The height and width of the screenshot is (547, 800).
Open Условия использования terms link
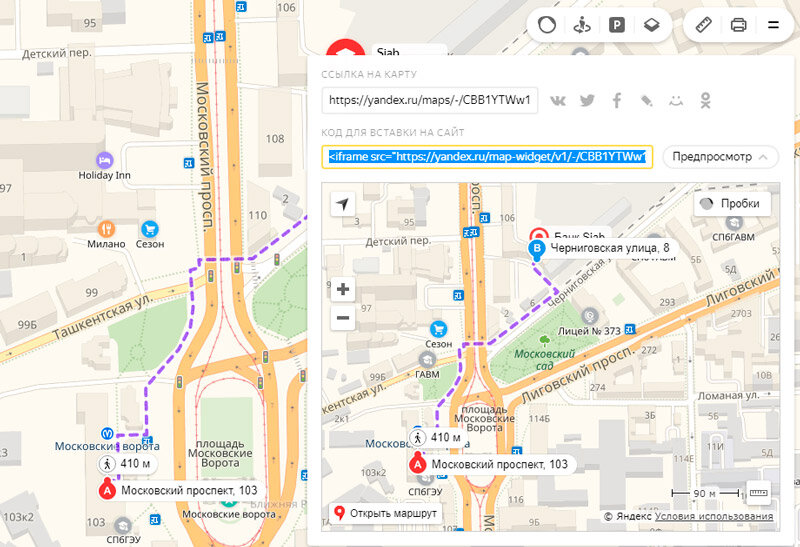[714, 516]
